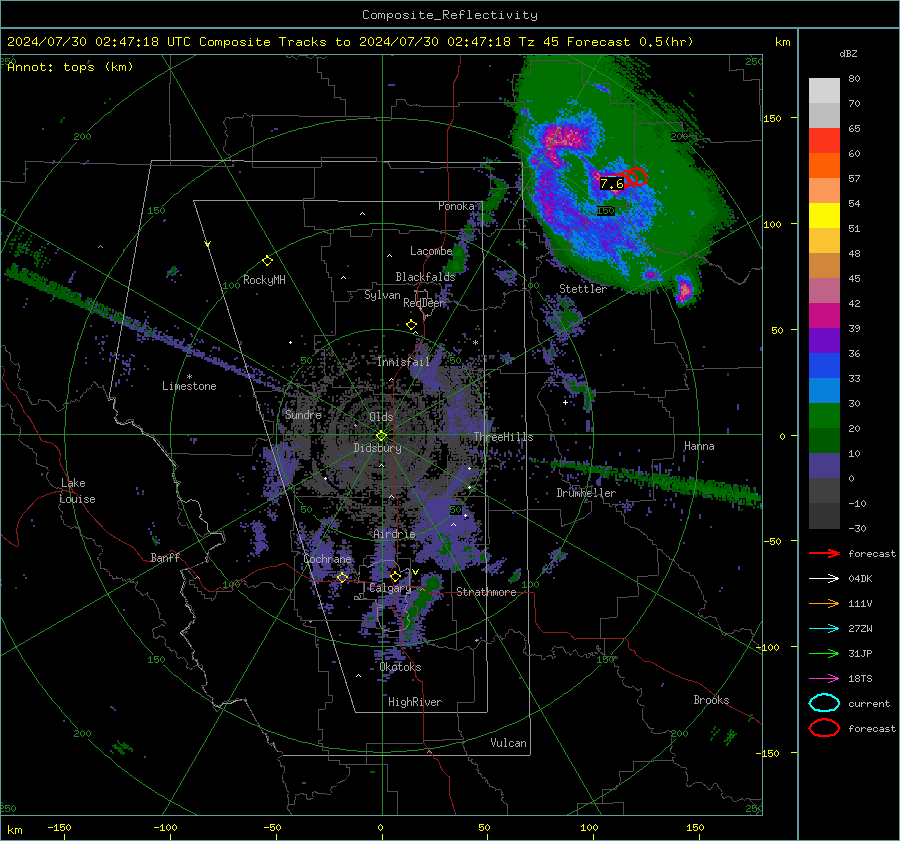The height and width of the screenshot is (841, 900).
Task: Click the cyan arrow beside 27ZW
Action: (824, 629)
